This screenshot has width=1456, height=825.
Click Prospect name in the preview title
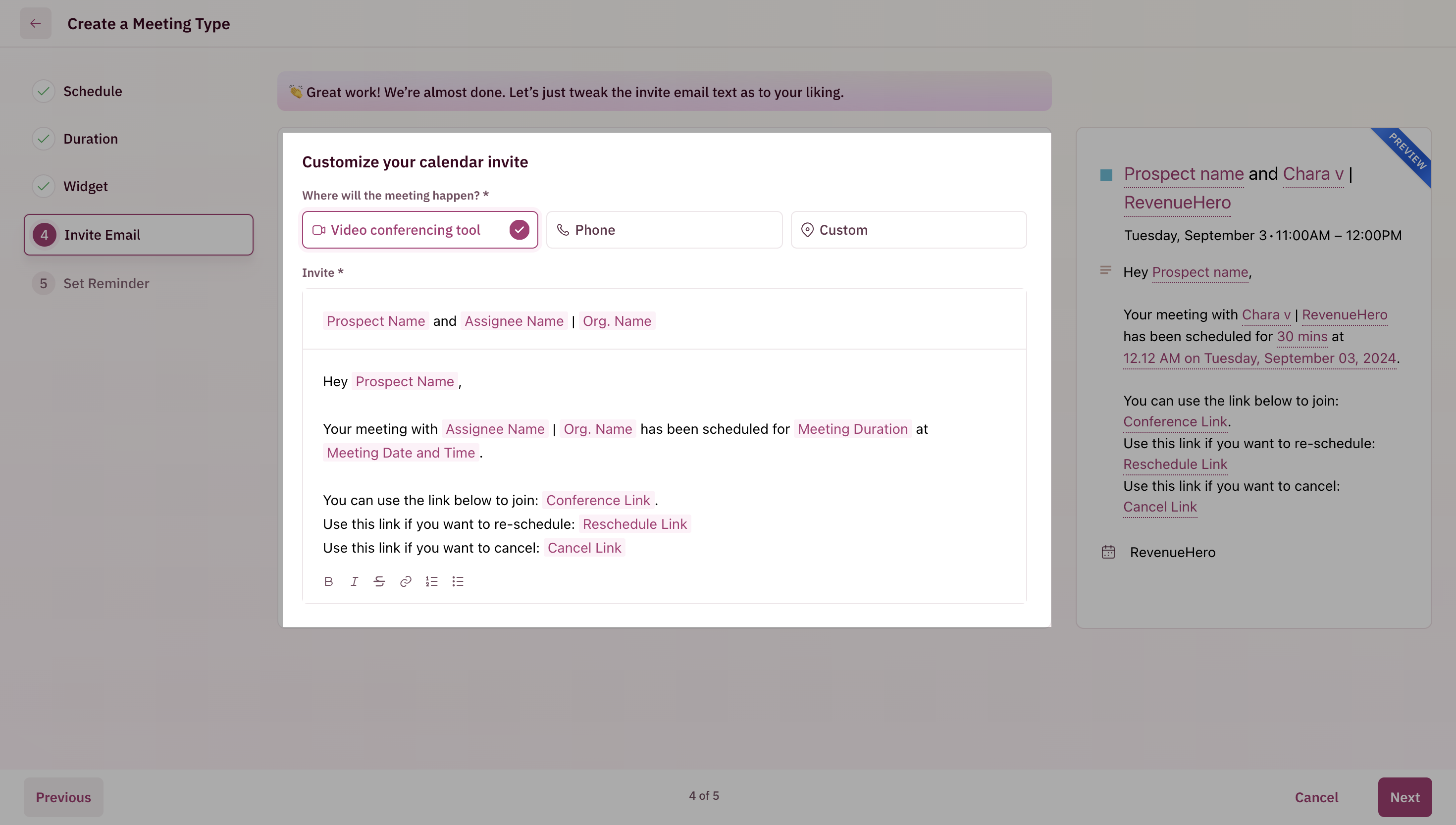(x=1184, y=174)
